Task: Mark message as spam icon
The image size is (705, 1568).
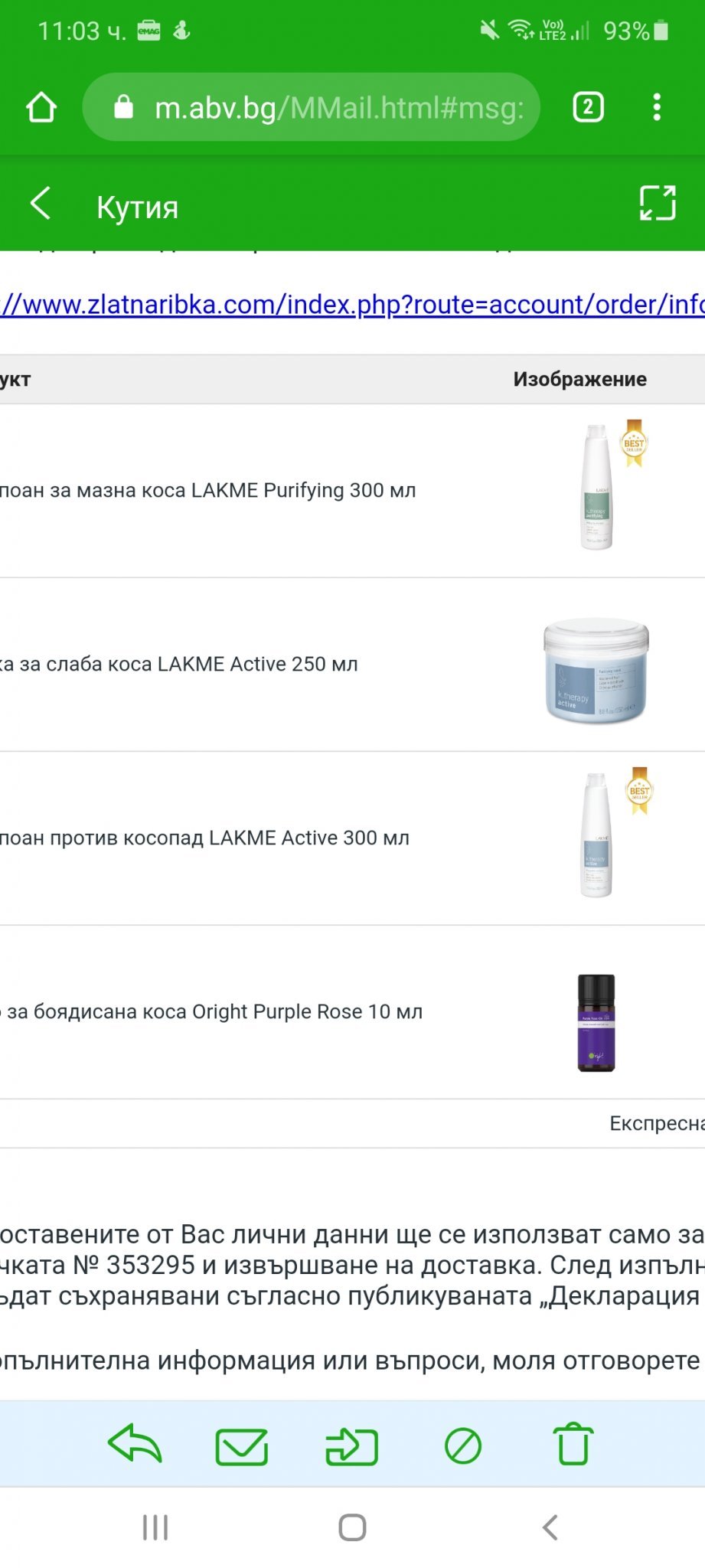Action: coord(463,1446)
